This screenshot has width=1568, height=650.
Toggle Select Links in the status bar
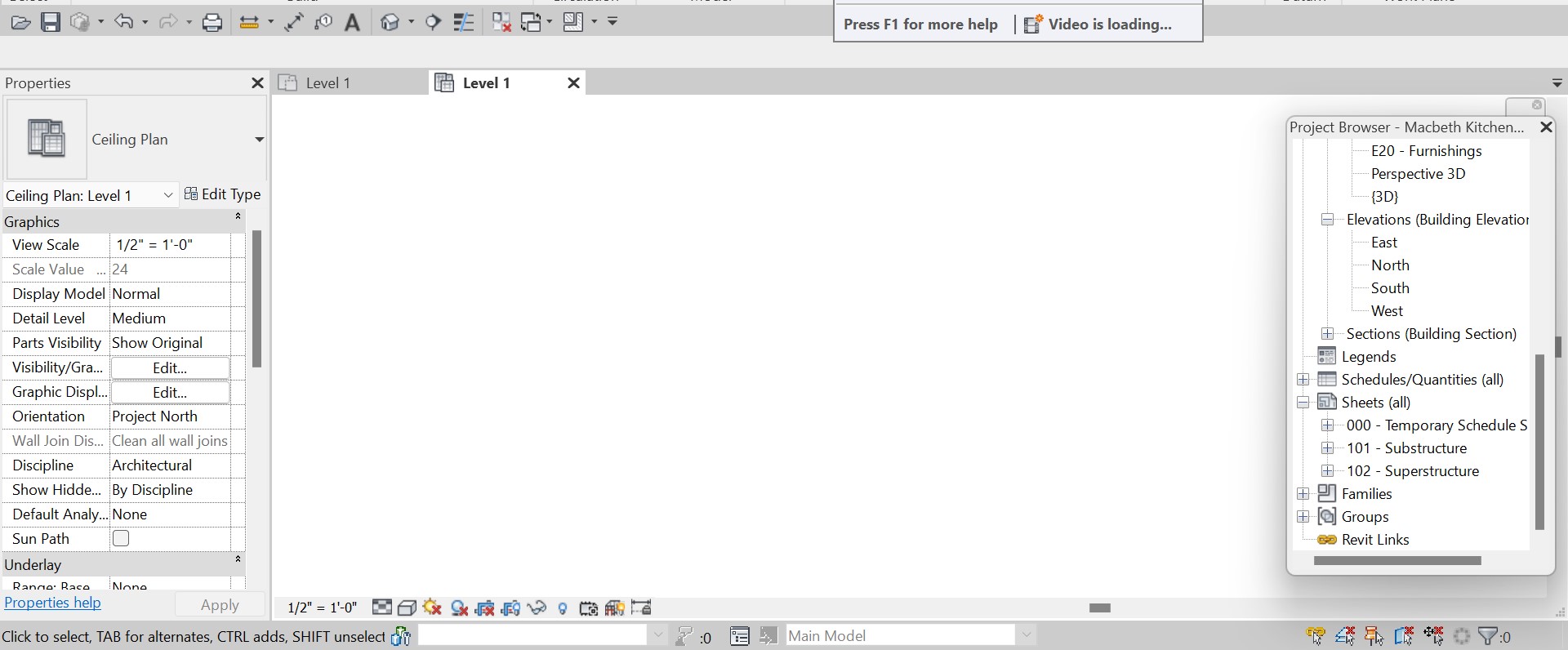coord(1315,635)
